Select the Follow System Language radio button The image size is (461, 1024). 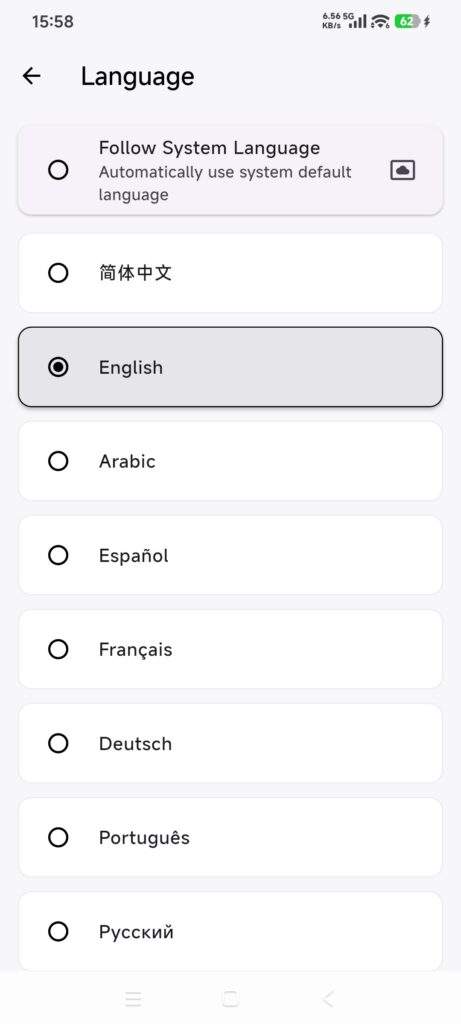click(58, 170)
